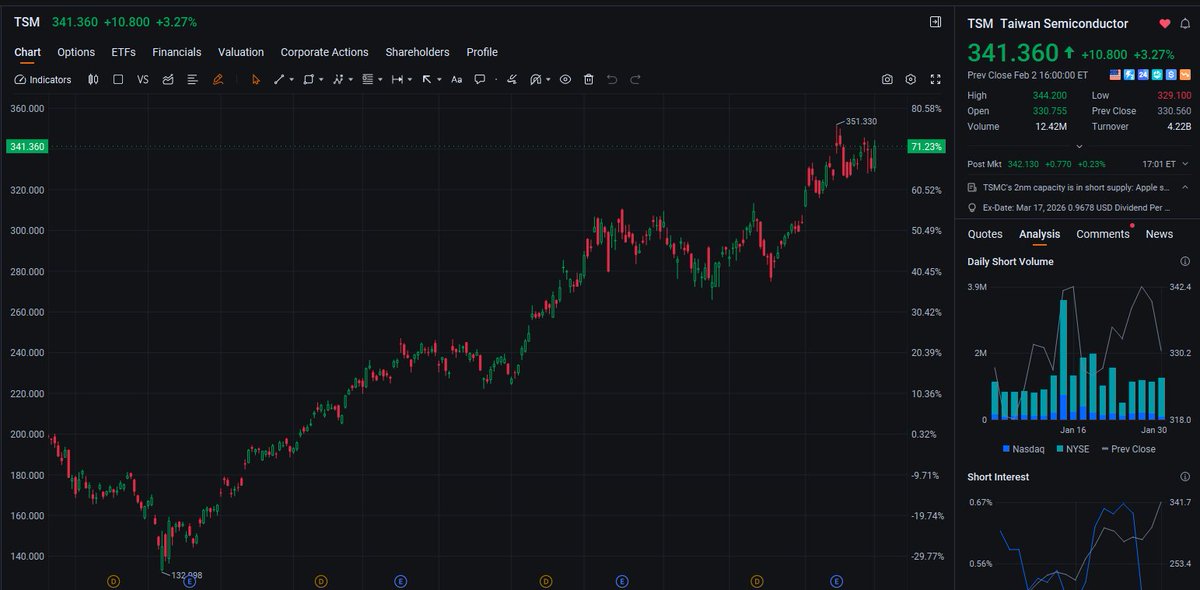Toggle drawings visibility with eye icon
1200x590 pixels.
point(565,79)
